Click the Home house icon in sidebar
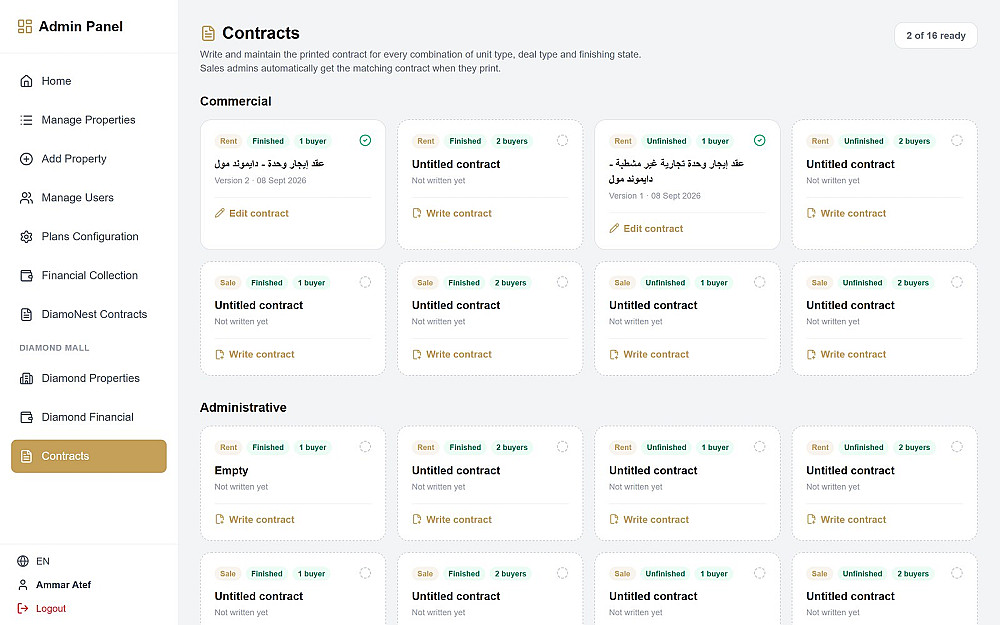 tap(26, 81)
